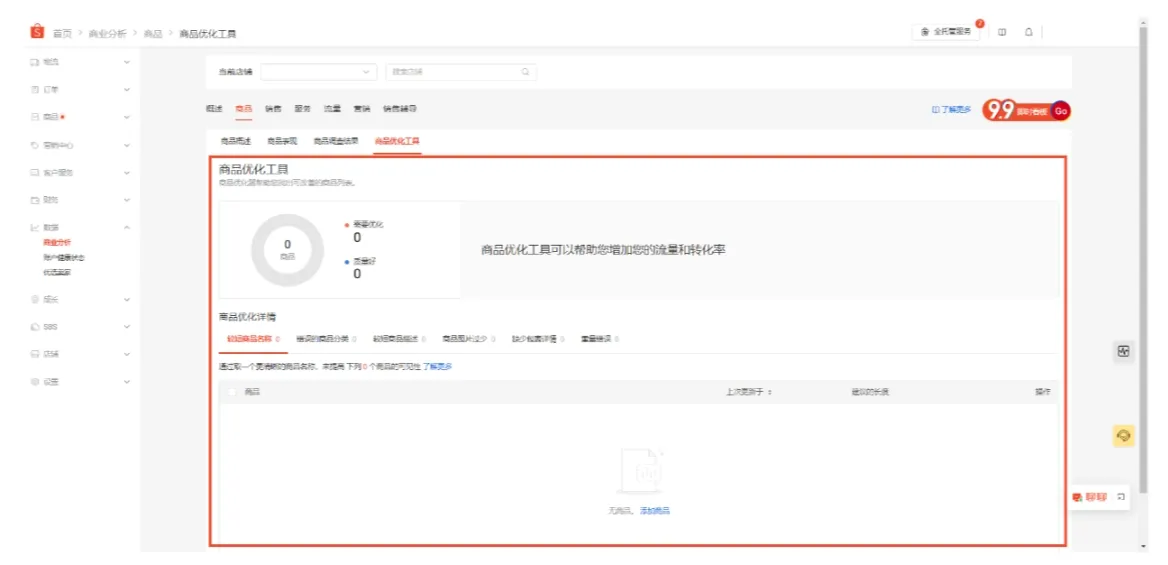Expand the 订单 sidebar chevron
Screen dimensions: 1168x565
pos(127,89)
